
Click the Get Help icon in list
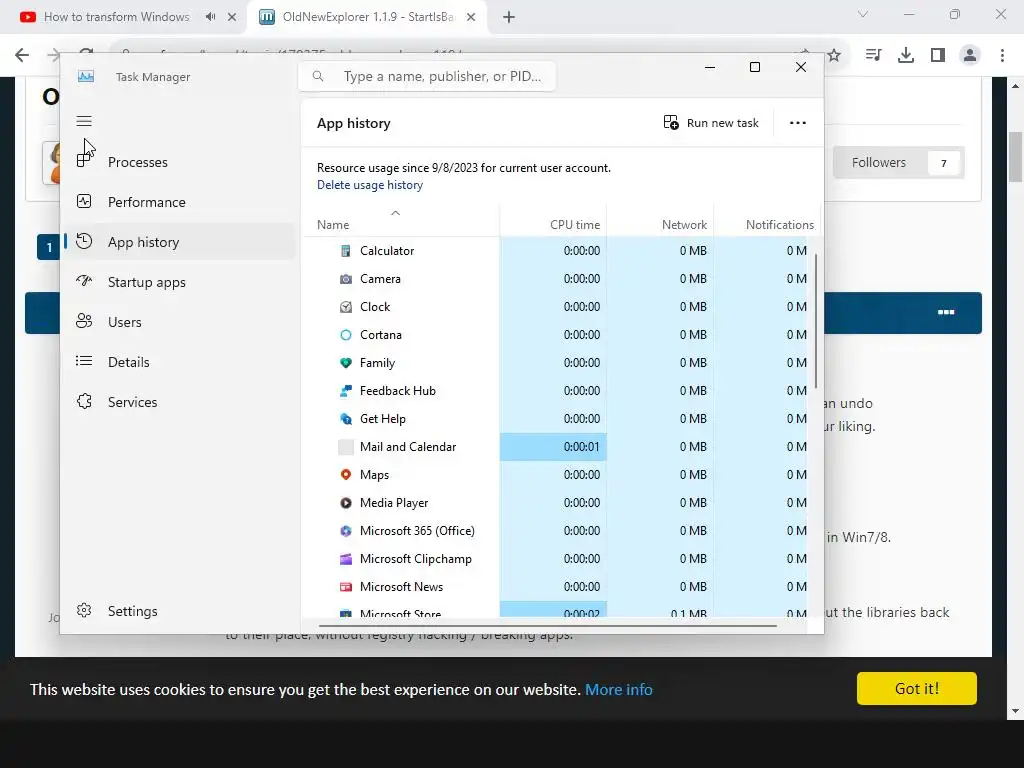(345, 419)
